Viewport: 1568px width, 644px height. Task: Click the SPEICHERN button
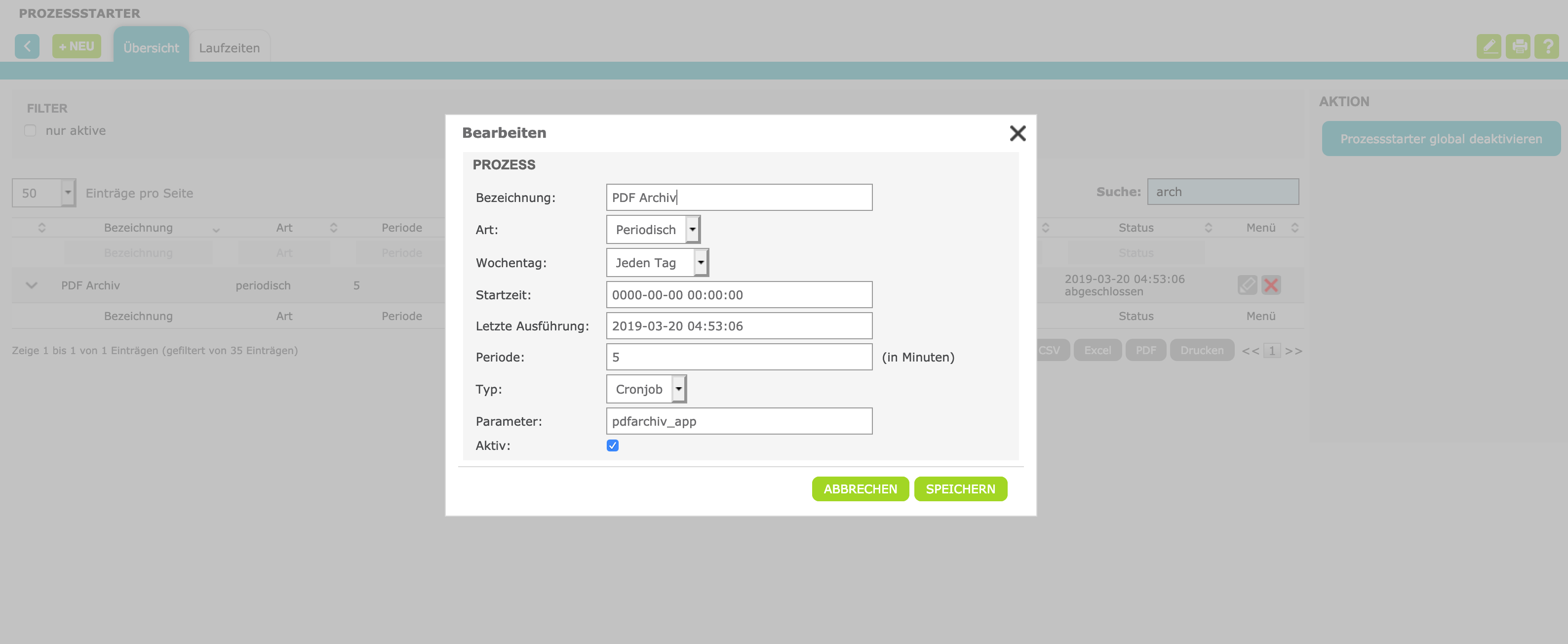960,489
